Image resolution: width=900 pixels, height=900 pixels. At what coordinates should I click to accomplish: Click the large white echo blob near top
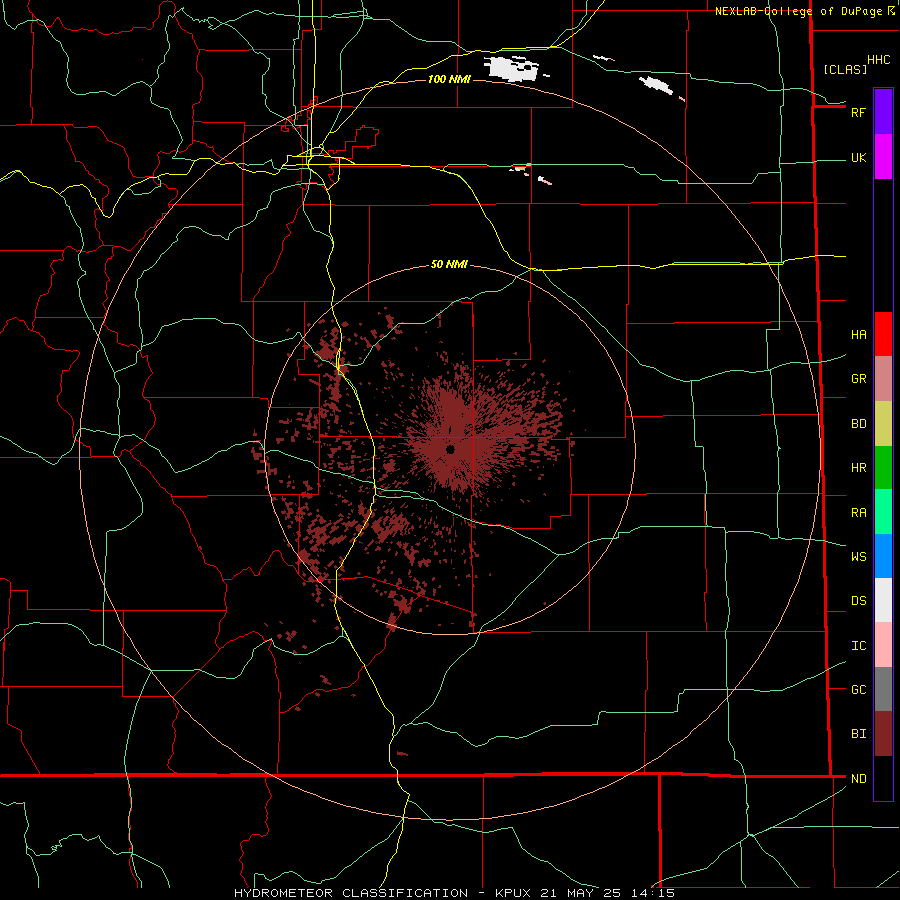(513, 68)
